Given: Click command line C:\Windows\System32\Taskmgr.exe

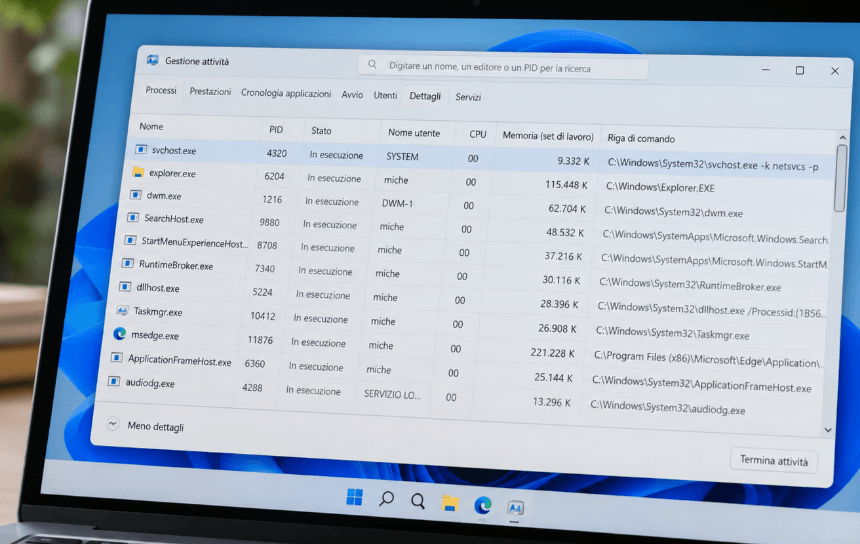Looking at the screenshot, I should 672,334.
